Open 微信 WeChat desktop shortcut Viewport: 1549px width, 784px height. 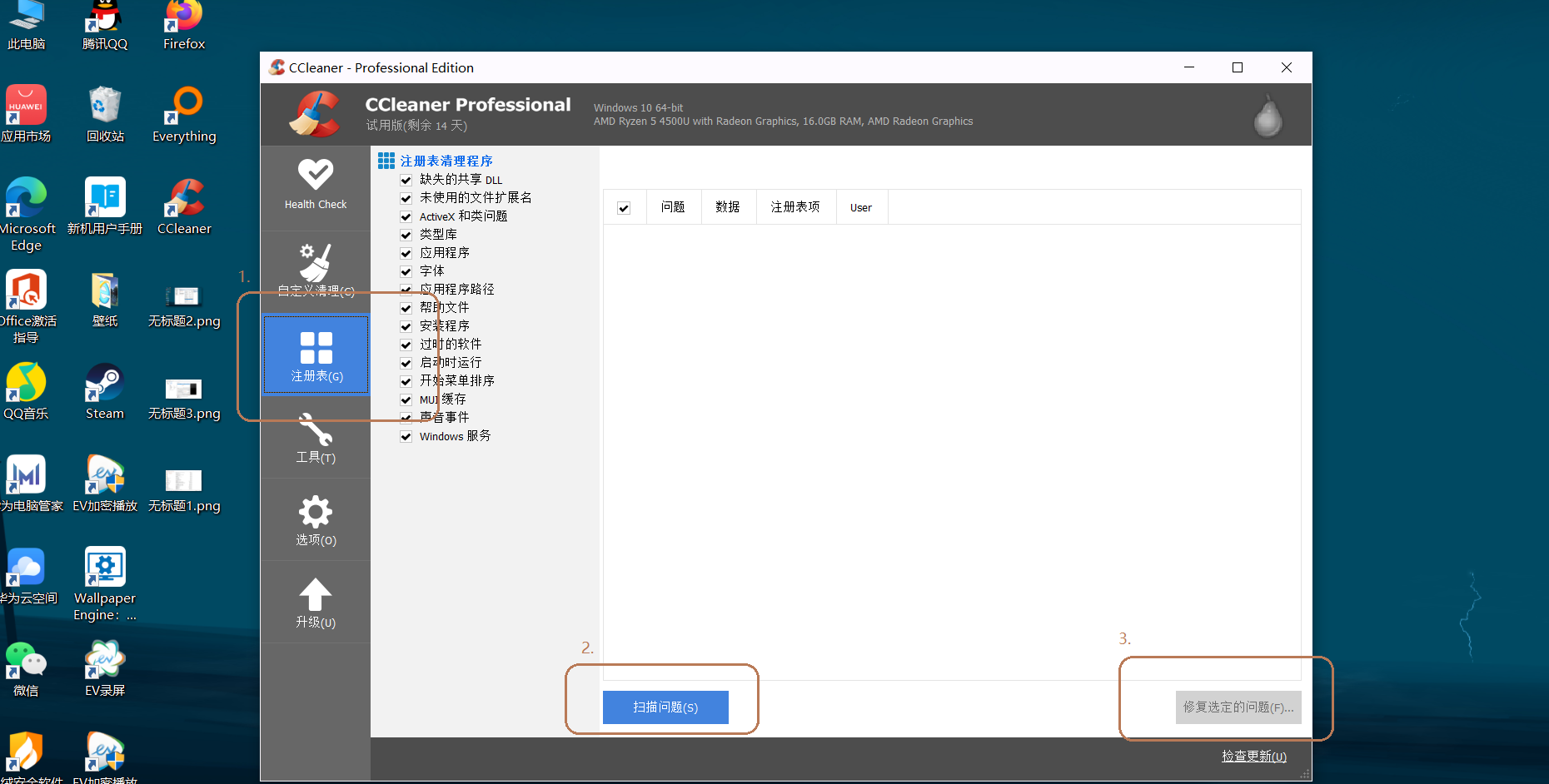[27, 668]
